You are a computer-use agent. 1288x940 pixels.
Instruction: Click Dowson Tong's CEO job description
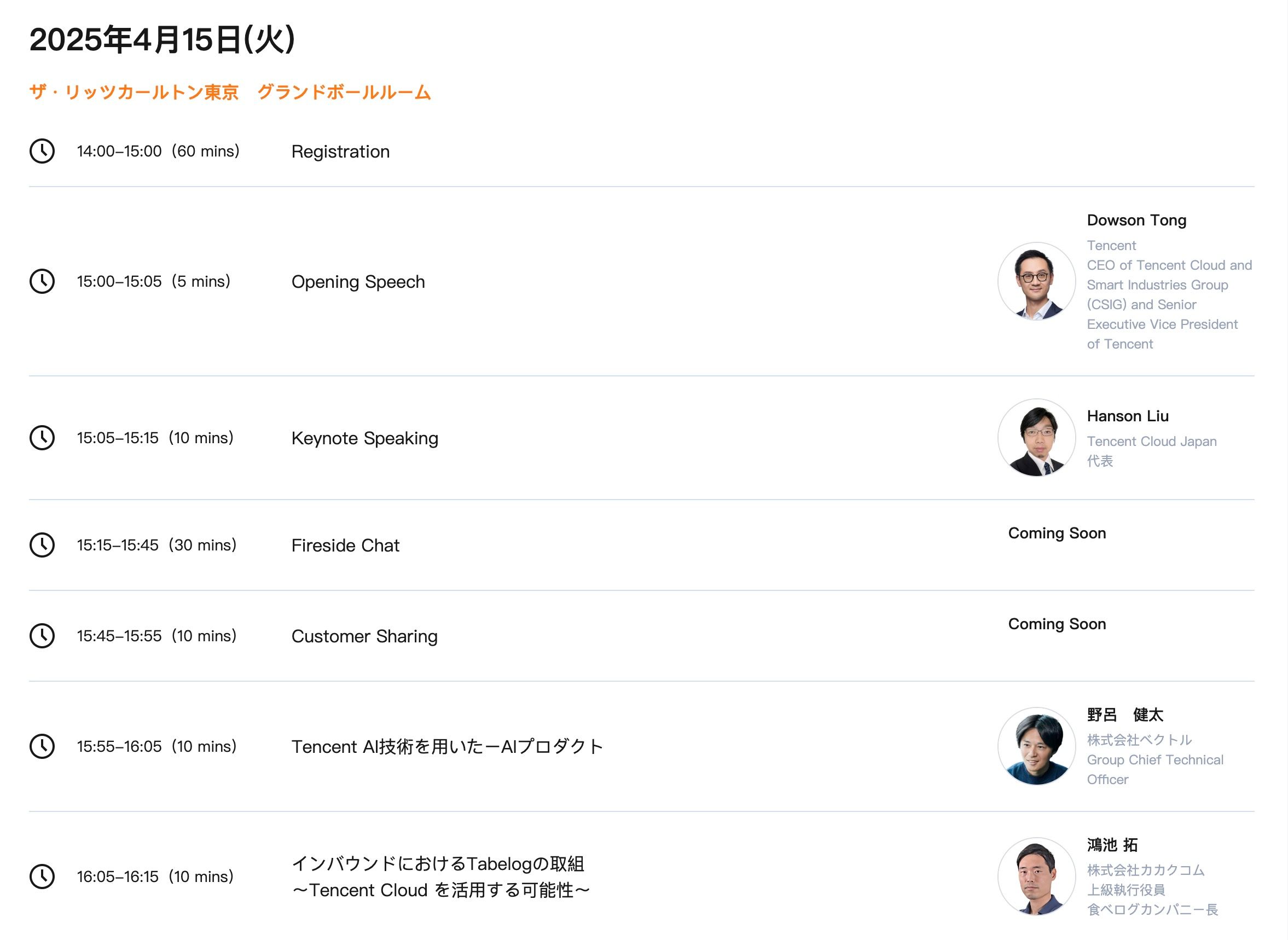[1170, 295]
